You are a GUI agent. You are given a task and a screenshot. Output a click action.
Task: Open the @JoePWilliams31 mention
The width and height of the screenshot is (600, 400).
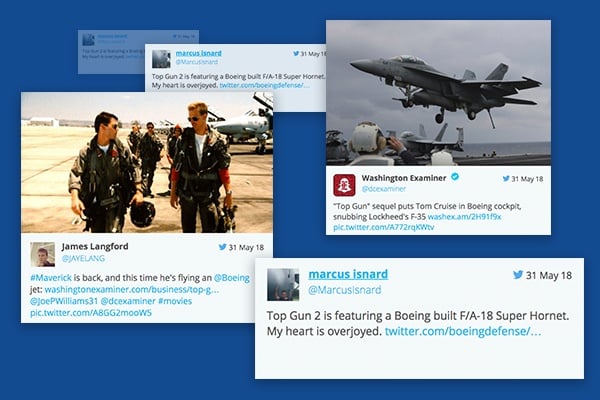tap(64, 301)
